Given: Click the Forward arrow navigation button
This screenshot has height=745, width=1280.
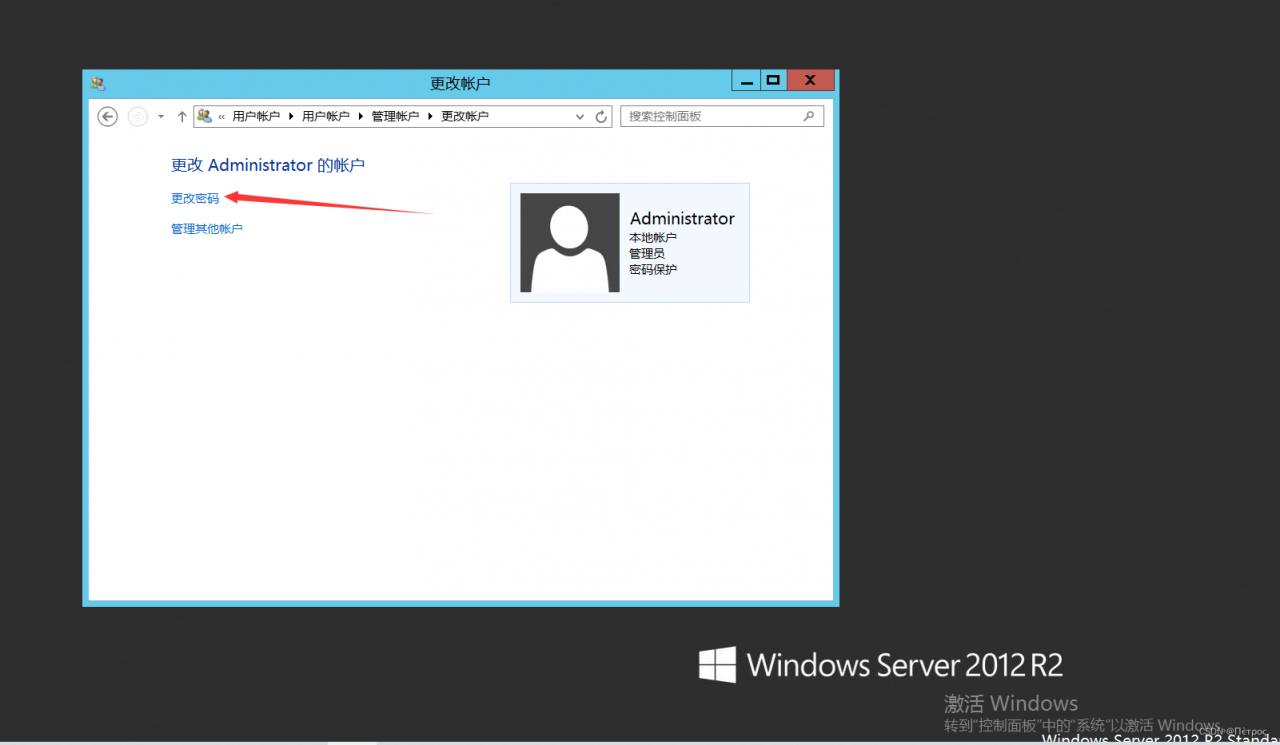Looking at the screenshot, I should 138,117.
